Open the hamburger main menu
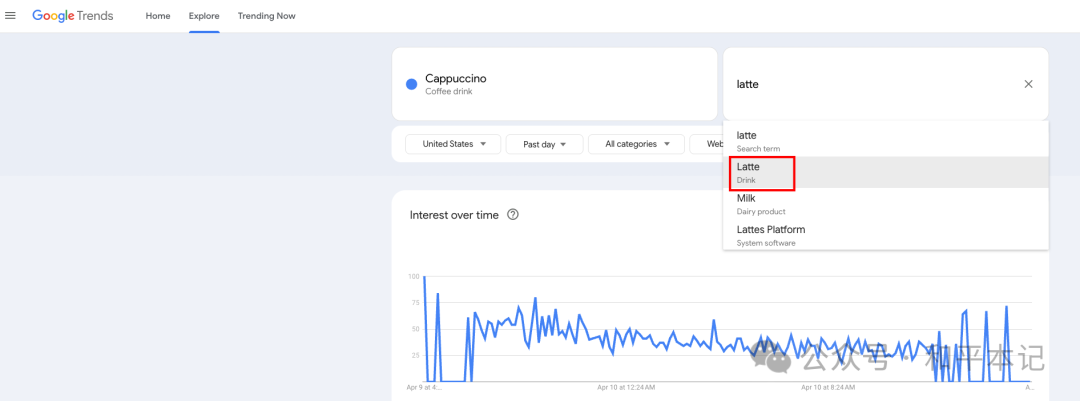This screenshot has height=401, width=1080. coord(10,16)
